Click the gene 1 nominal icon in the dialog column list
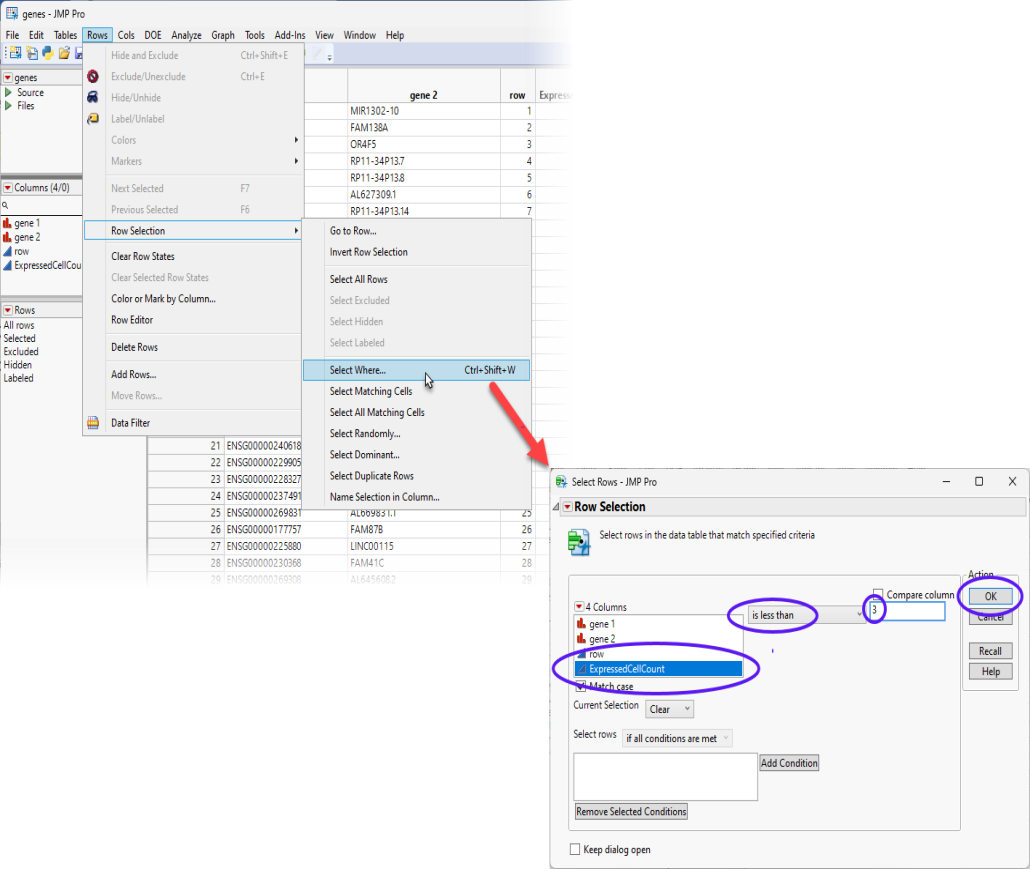1030x869 pixels. click(581, 623)
